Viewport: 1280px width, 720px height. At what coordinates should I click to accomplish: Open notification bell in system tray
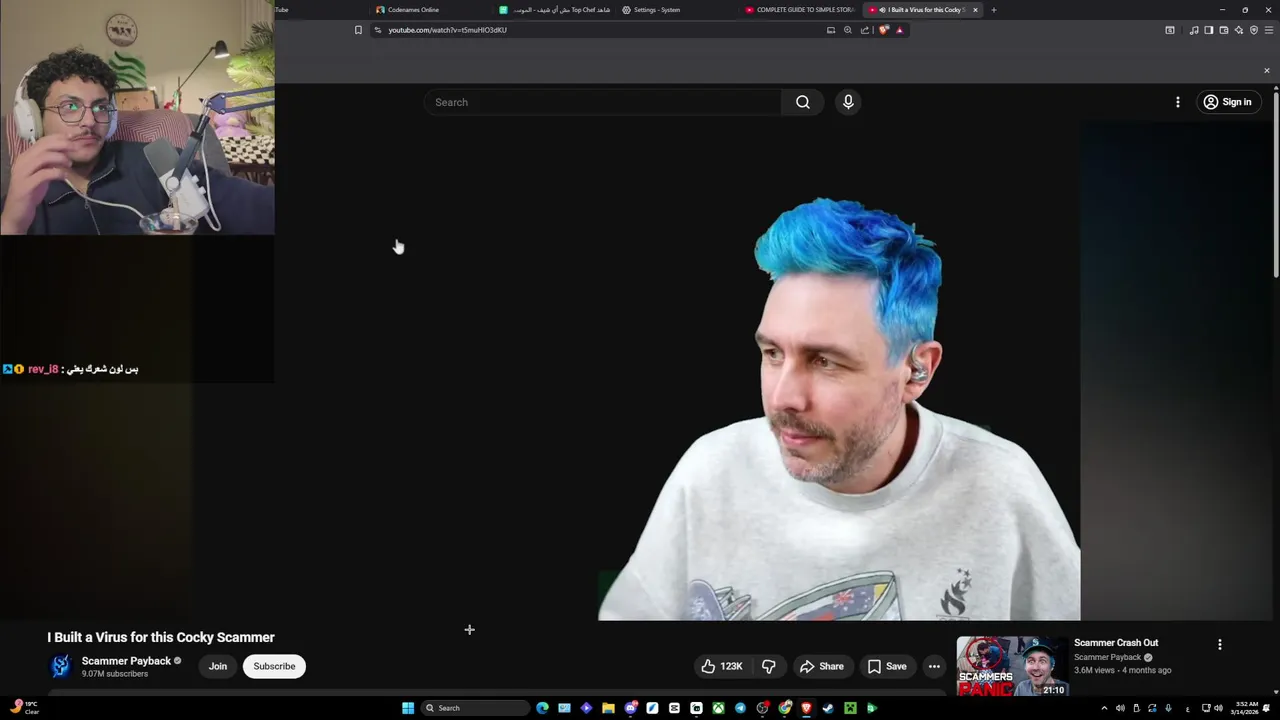tap(1266, 708)
